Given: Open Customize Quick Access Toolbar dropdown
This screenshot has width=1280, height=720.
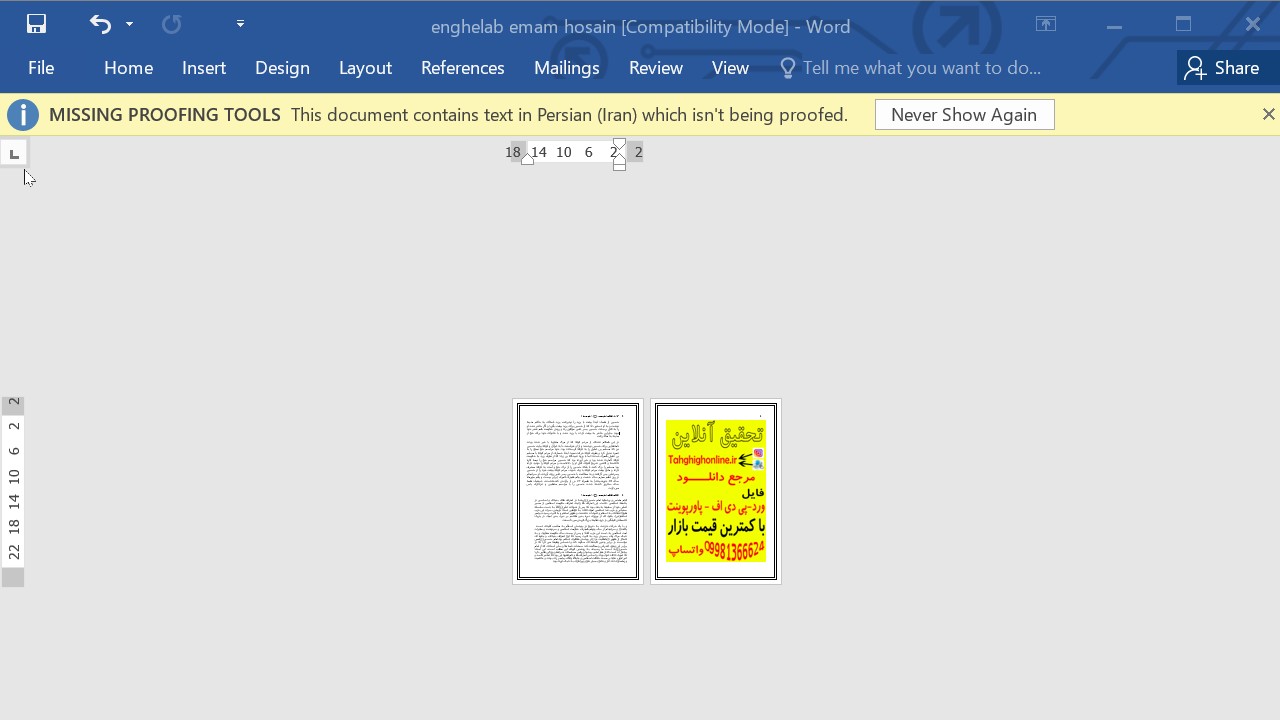Looking at the screenshot, I should point(240,24).
